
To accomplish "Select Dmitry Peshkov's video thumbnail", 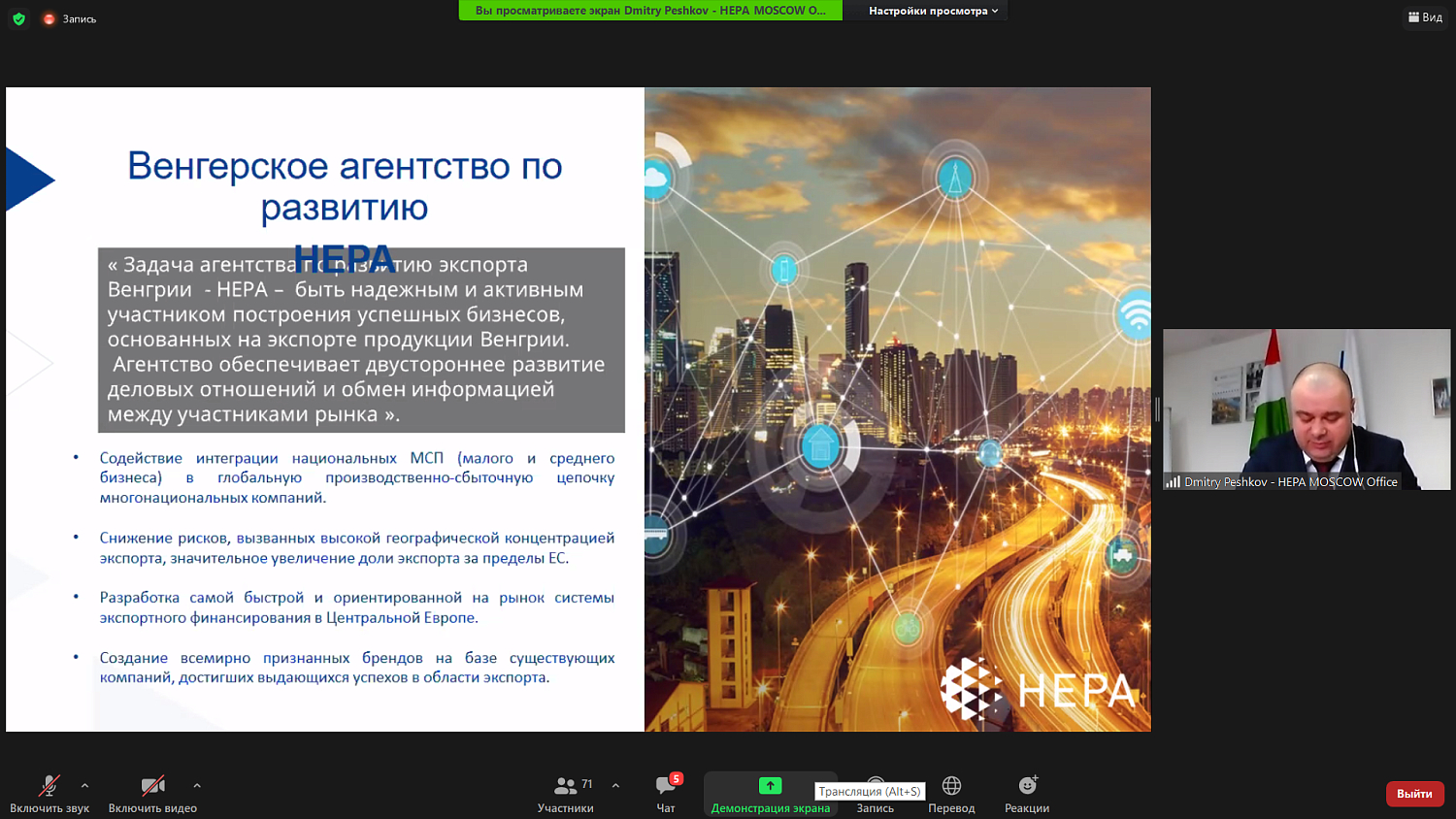I will click(1307, 409).
